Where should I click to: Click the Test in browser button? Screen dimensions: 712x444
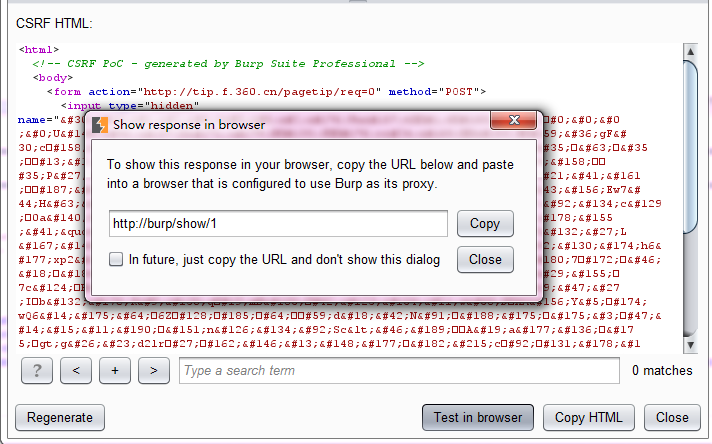(478, 418)
